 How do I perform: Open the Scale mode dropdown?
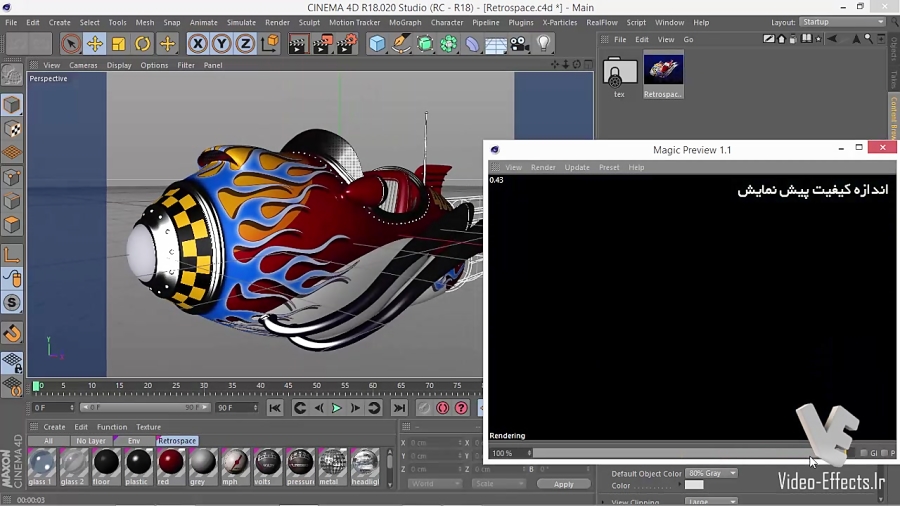[498, 484]
